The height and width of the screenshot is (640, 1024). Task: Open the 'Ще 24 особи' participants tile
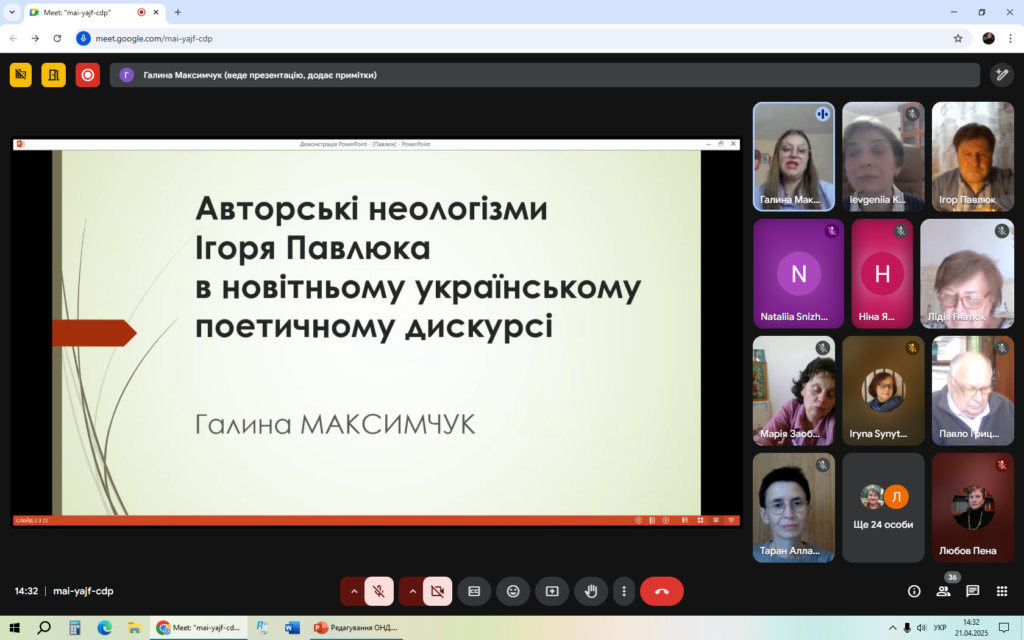tap(883, 507)
